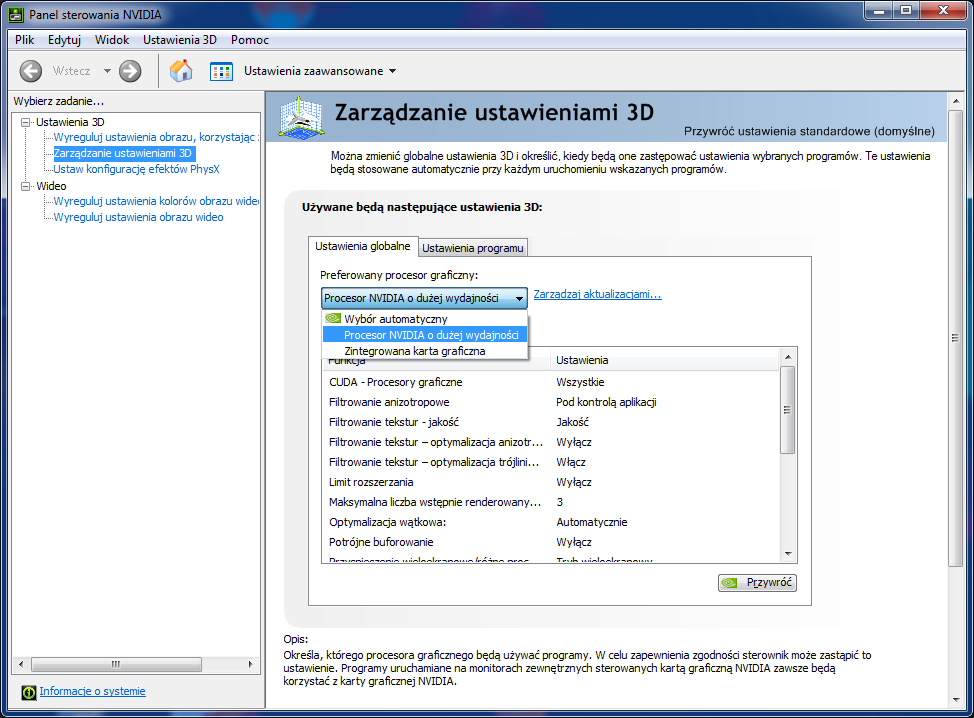Select Ustaw konfigurację efektów PhysX
The image size is (974, 718).
pos(136,169)
